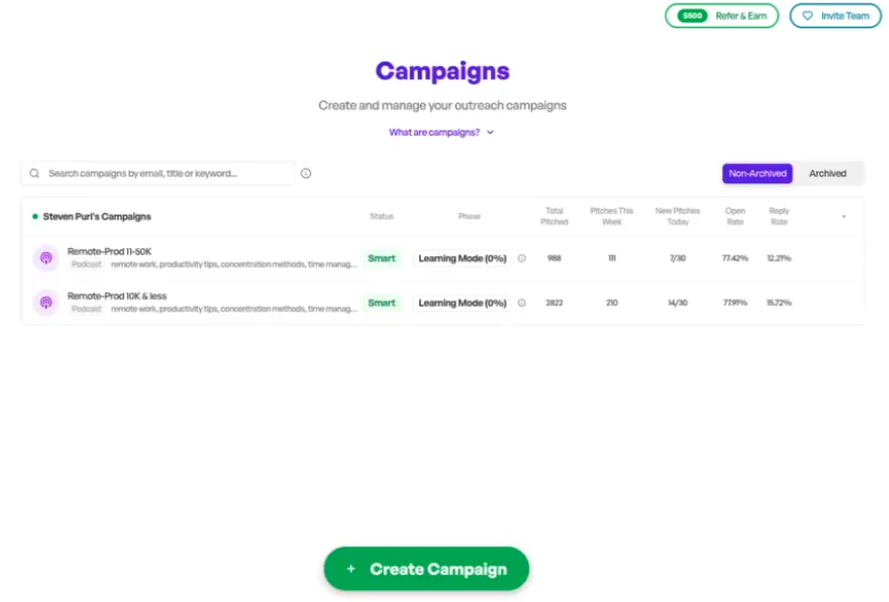The image size is (889, 602).
Task: Switch to the Archived tab
Action: click(829, 173)
